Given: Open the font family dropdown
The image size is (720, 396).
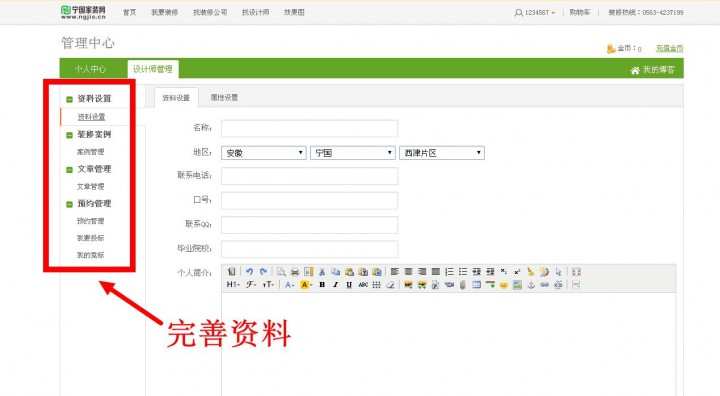Looking at the screenshot, I should pyautogui.click(x=251, y=285).
